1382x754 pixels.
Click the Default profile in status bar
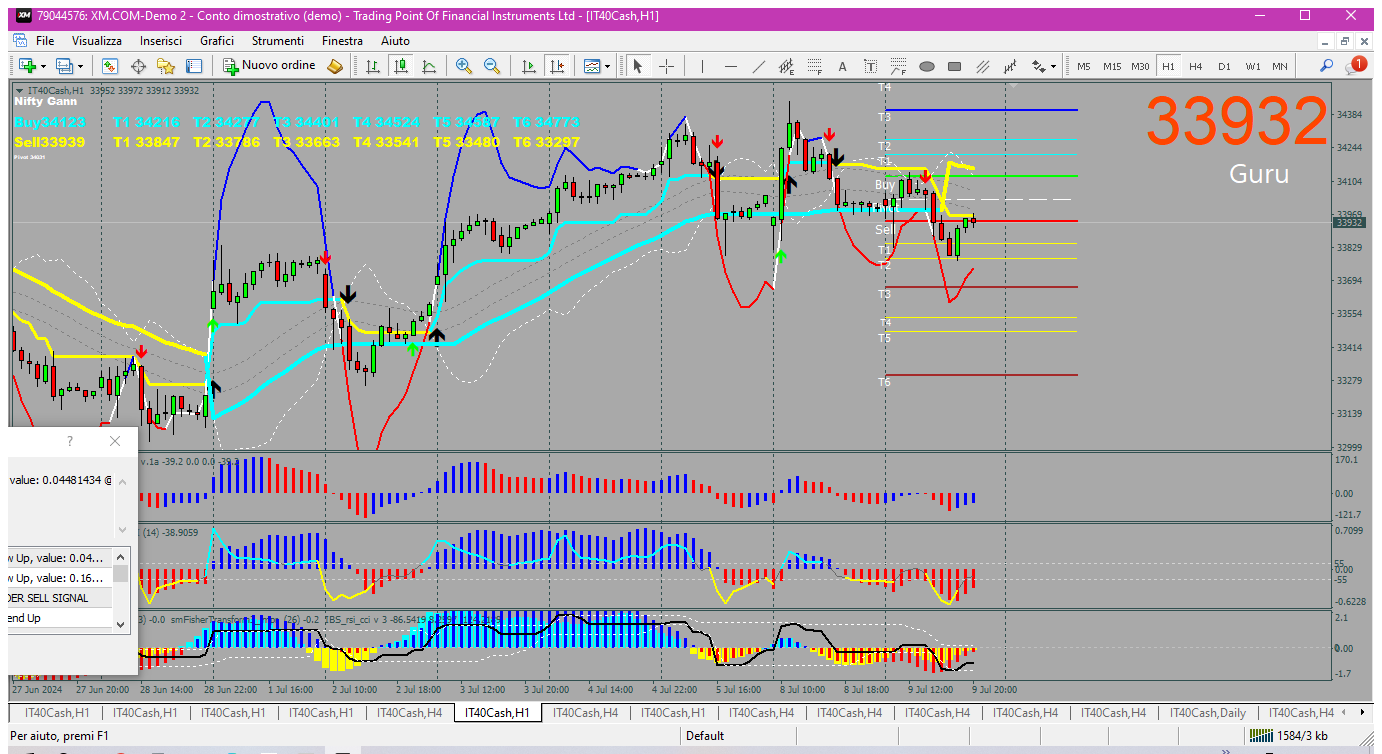click(705, 736)
